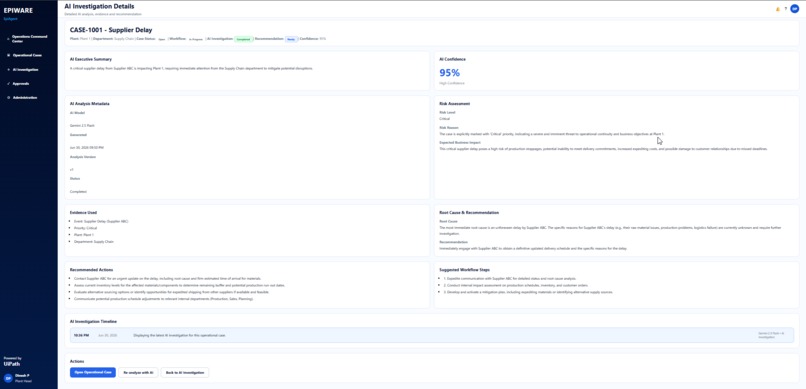The width and height of the screenshot is (806, 389).
Task: Click the Operations Command Center sidebar icon
Action: pyautogui.click(x=8, y=39)
